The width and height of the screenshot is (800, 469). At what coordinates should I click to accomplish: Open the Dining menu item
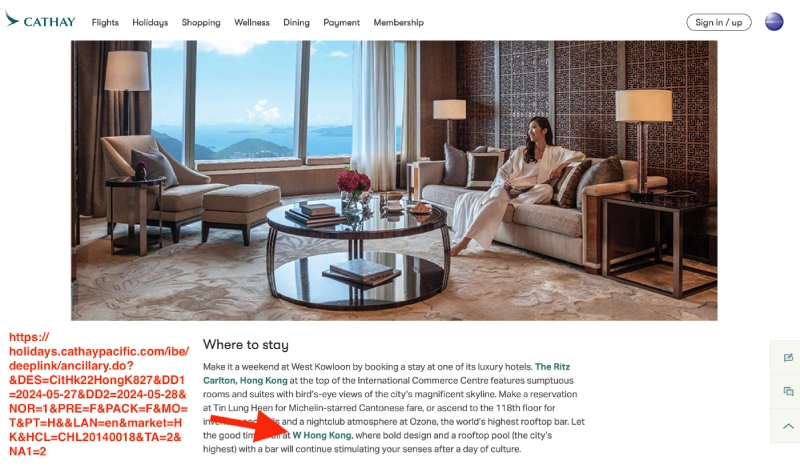[296, 22]
